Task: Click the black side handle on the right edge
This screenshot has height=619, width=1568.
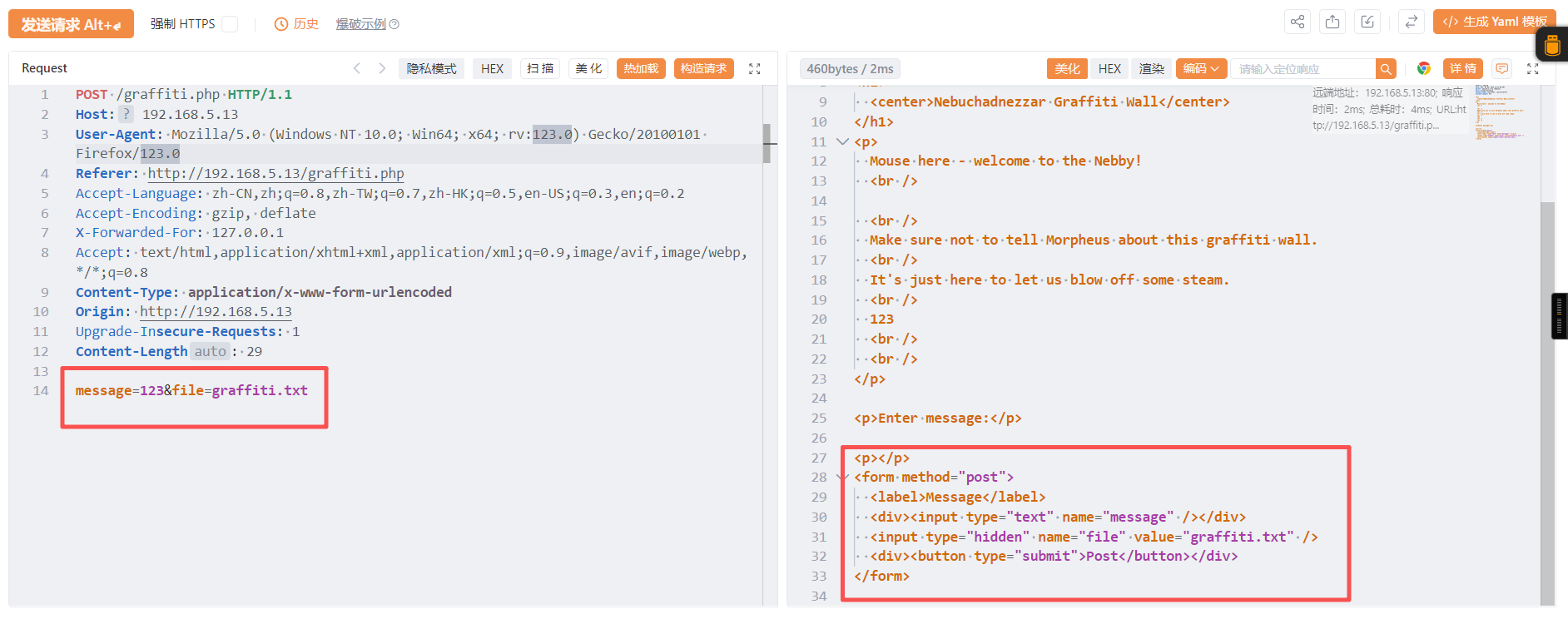Action: (1560, 316)
